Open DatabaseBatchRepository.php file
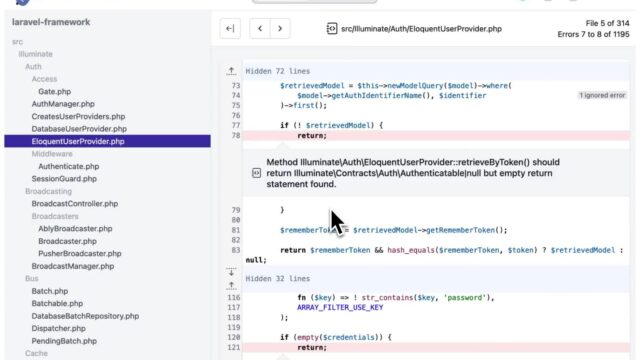The width and height of the screenshot is (640, 360). 85,316
